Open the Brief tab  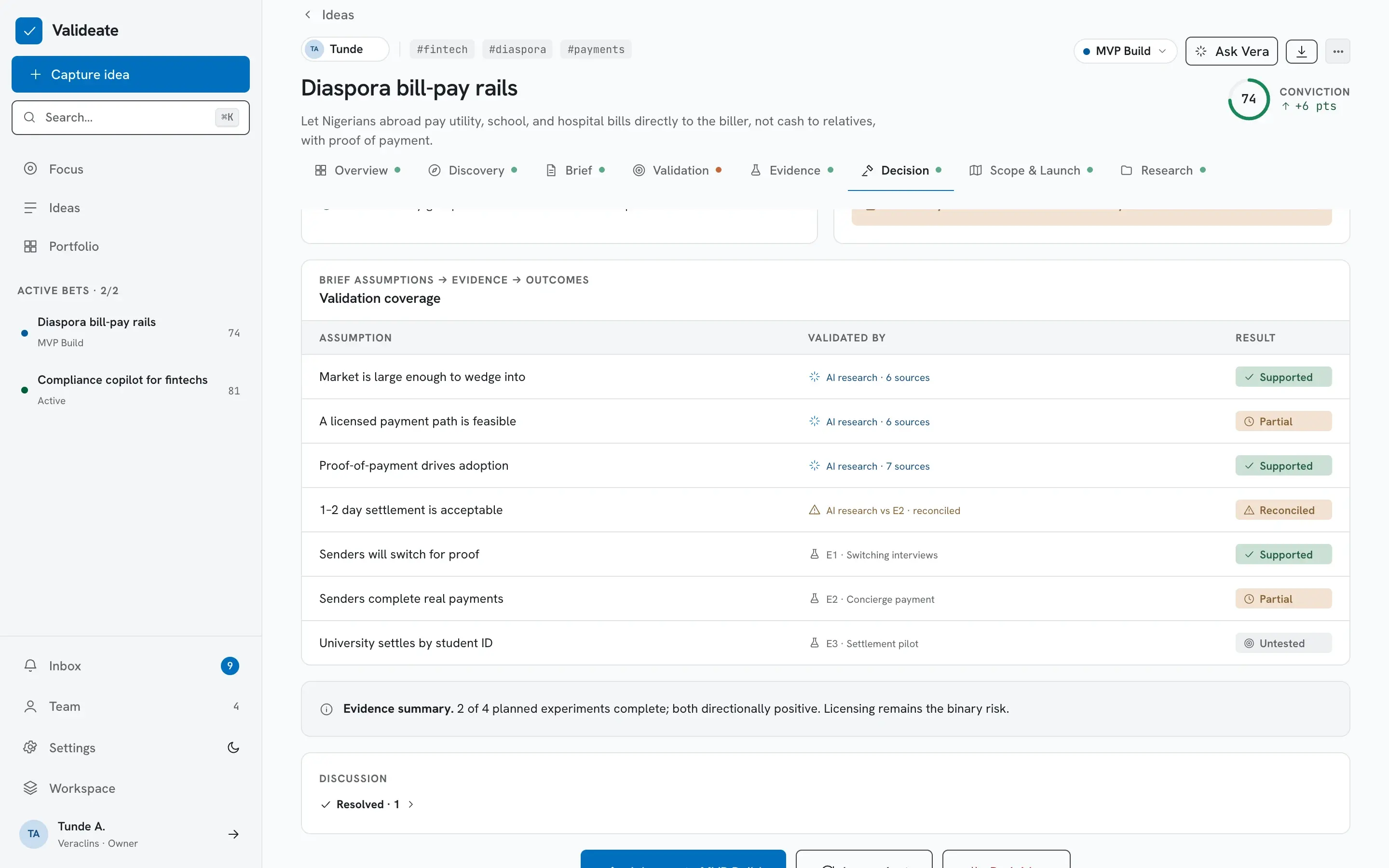point(575,171)
